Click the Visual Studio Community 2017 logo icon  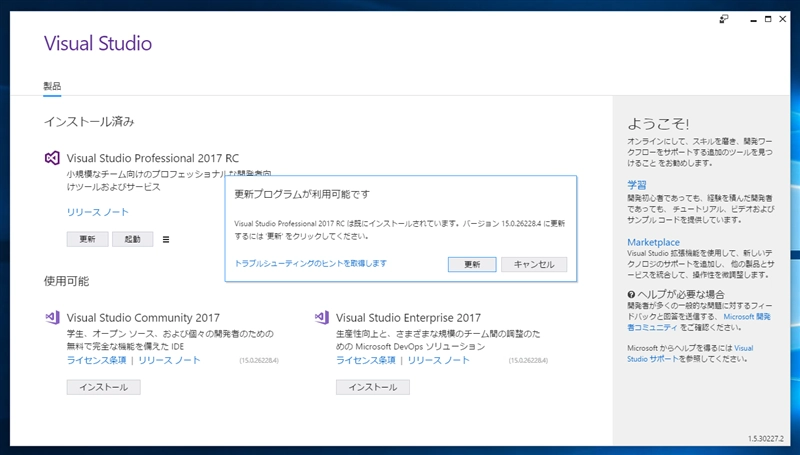click(52, 318)
